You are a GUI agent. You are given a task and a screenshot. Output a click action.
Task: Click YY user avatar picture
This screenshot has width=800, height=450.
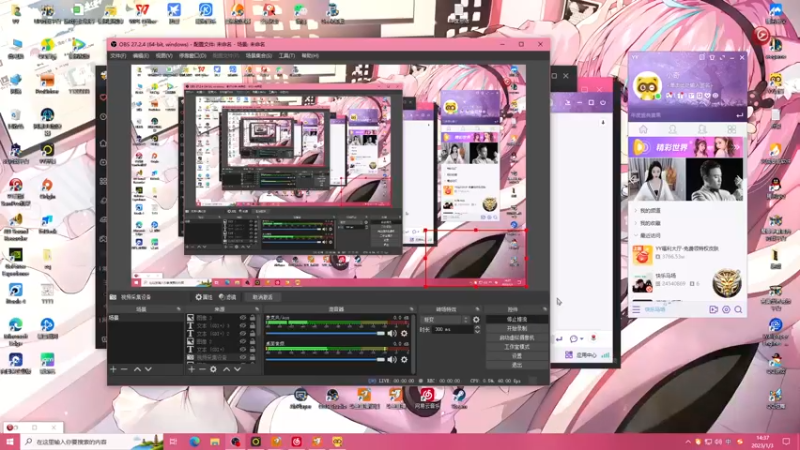(x=647, y=85)
